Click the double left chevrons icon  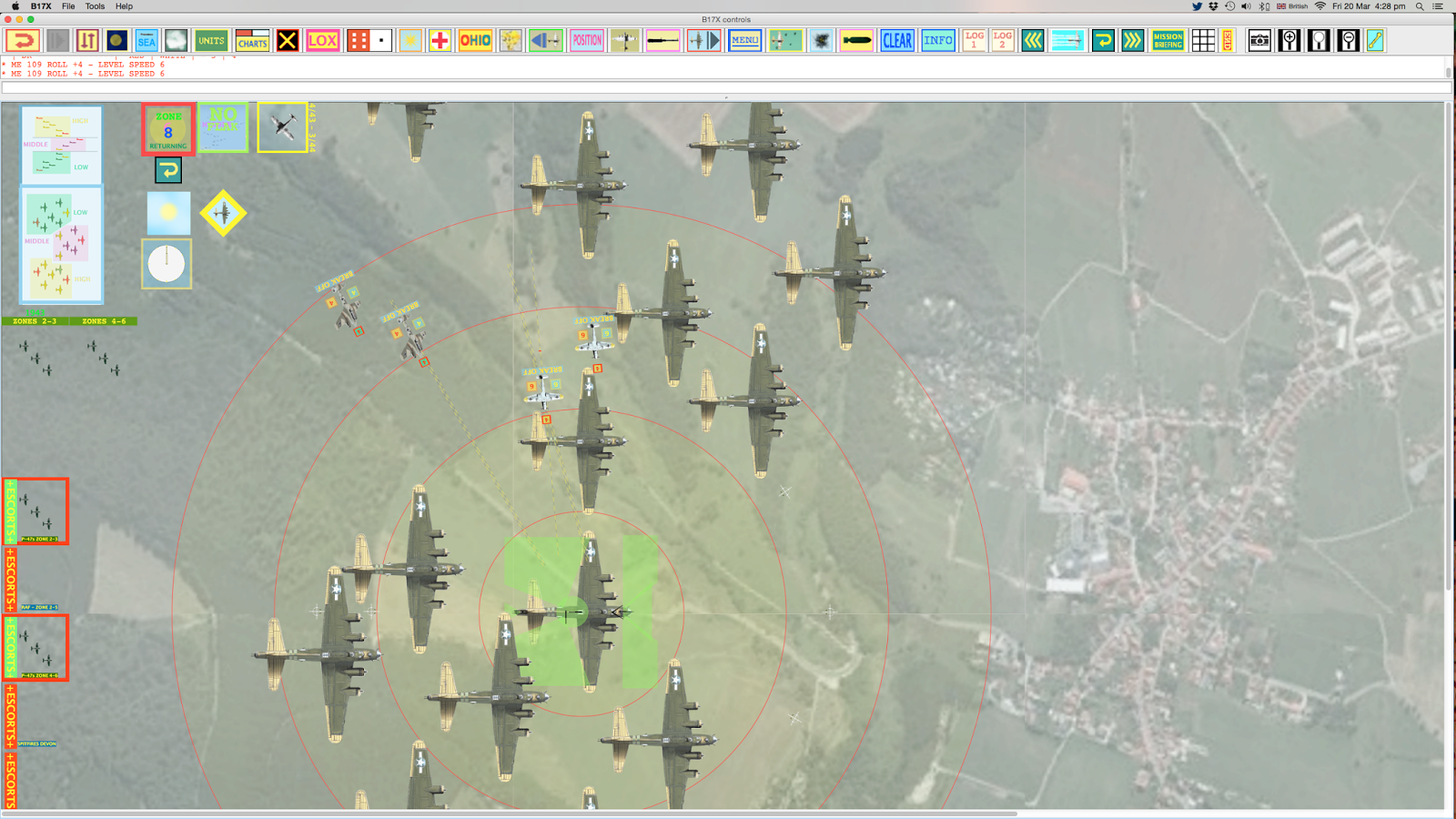coord(1033,40)
